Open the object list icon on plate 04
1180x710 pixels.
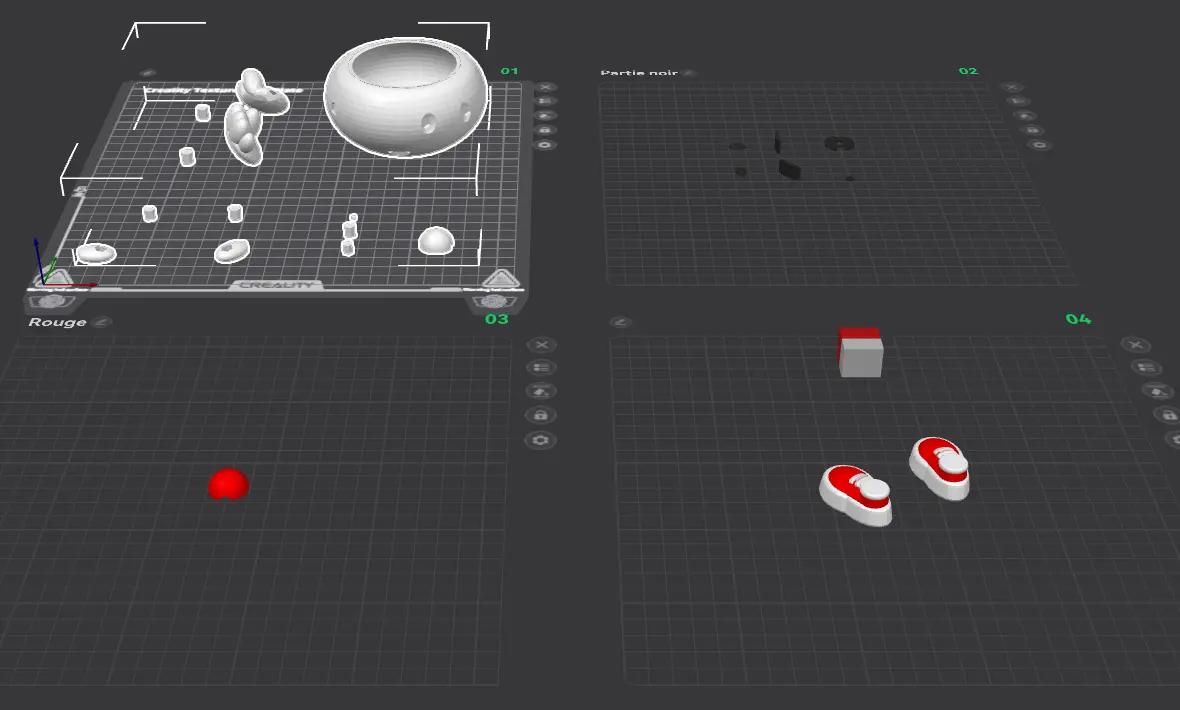[1146, 367]
